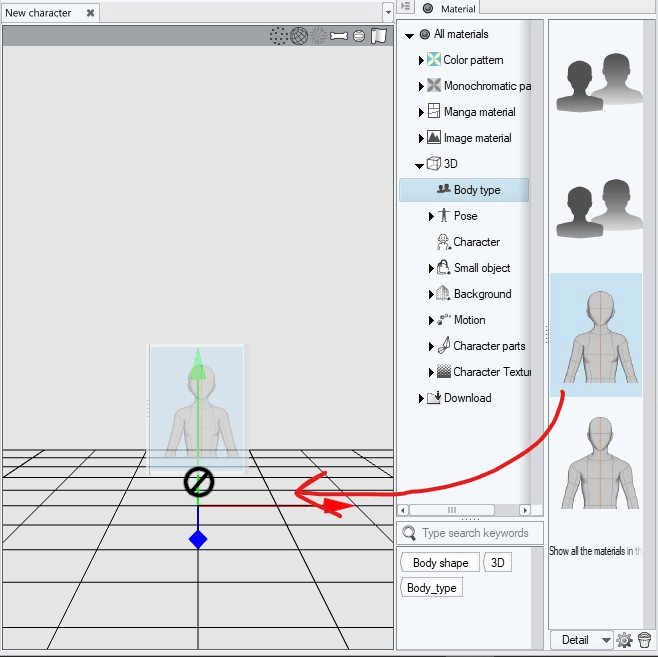
Task: Expand the Manga material folder
Action: pos(421,112)
